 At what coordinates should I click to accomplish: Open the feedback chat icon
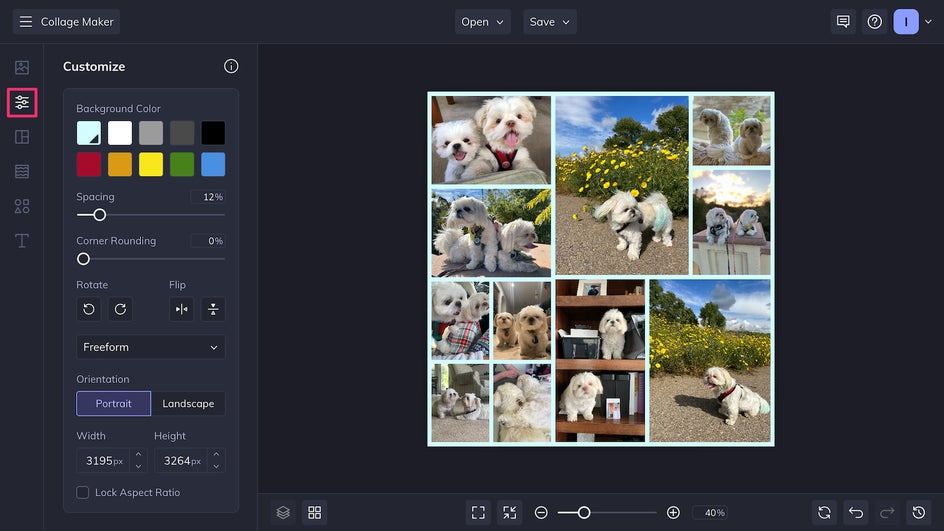843,22
